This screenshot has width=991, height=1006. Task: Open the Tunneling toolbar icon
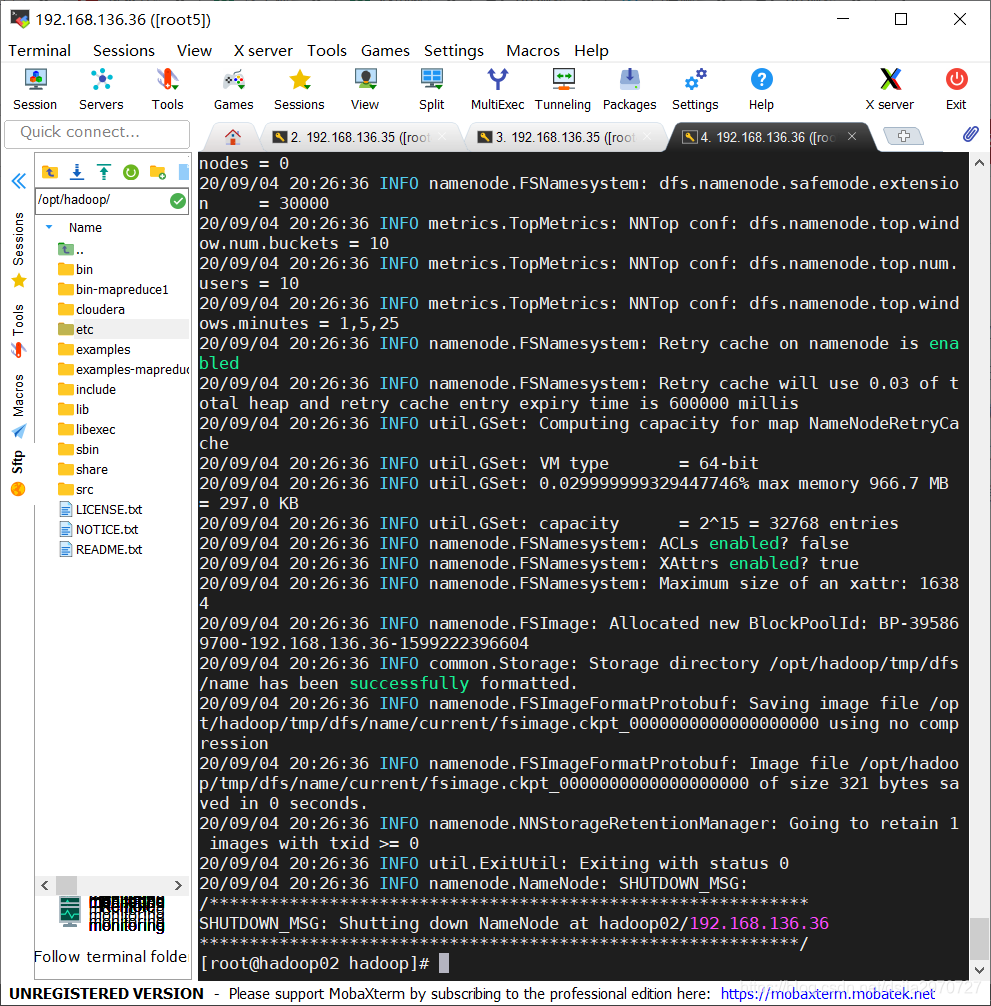pos(563,89)
